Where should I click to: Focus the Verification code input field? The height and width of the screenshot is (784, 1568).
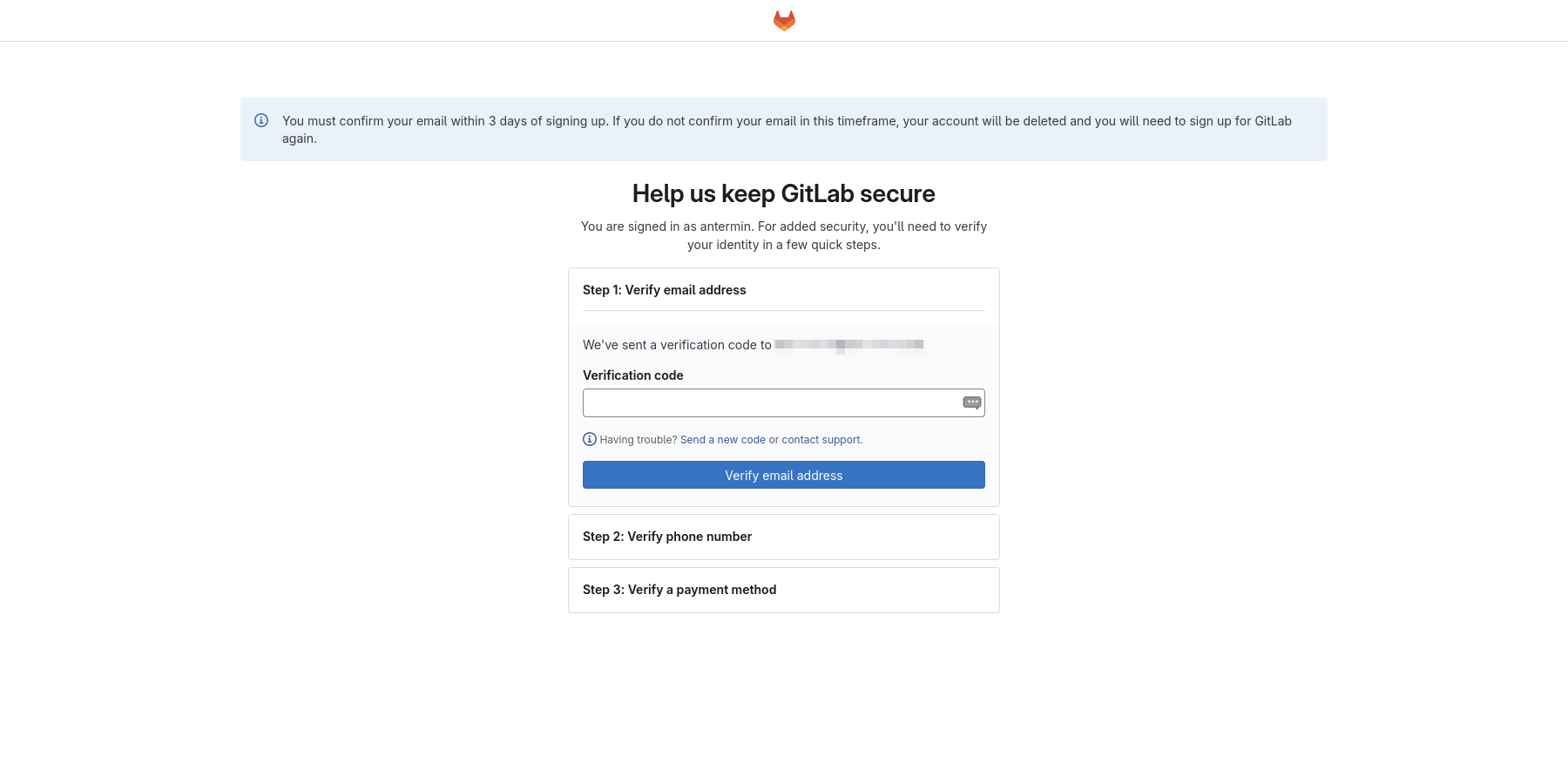[x=784, y=402]
